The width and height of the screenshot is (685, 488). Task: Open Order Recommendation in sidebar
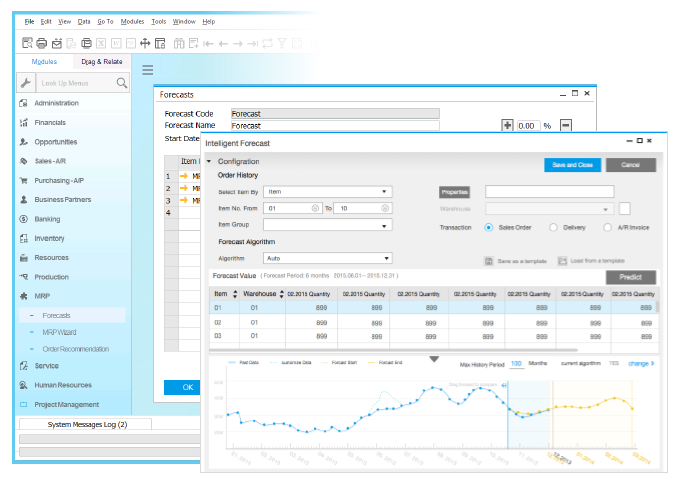pyautogui.click(x=76, y=349)
